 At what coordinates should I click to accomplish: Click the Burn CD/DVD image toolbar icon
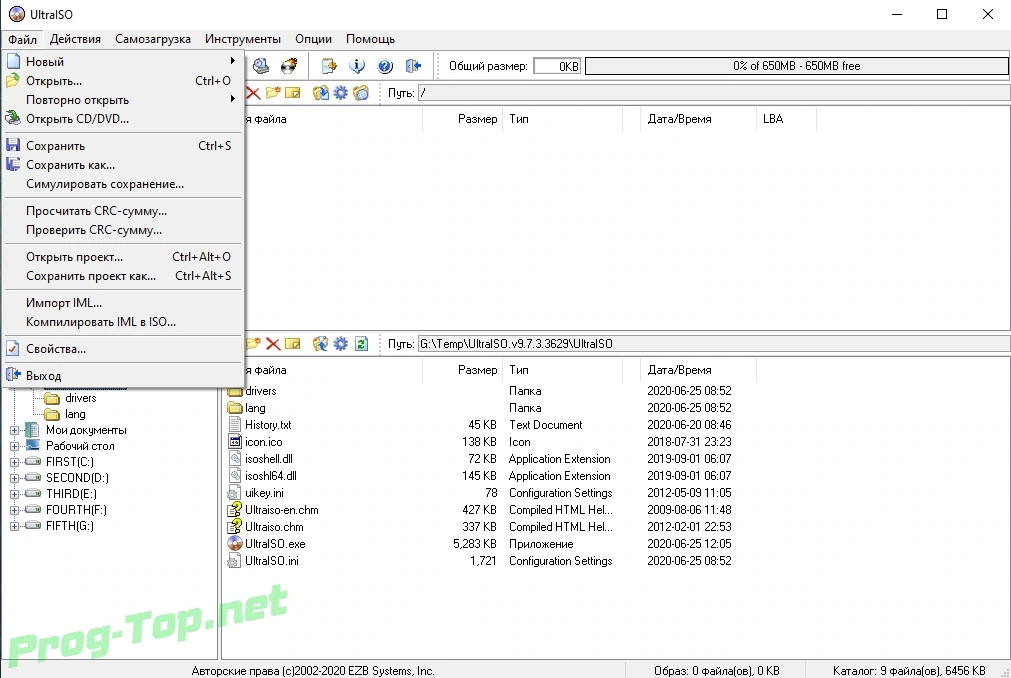point(289,66)
